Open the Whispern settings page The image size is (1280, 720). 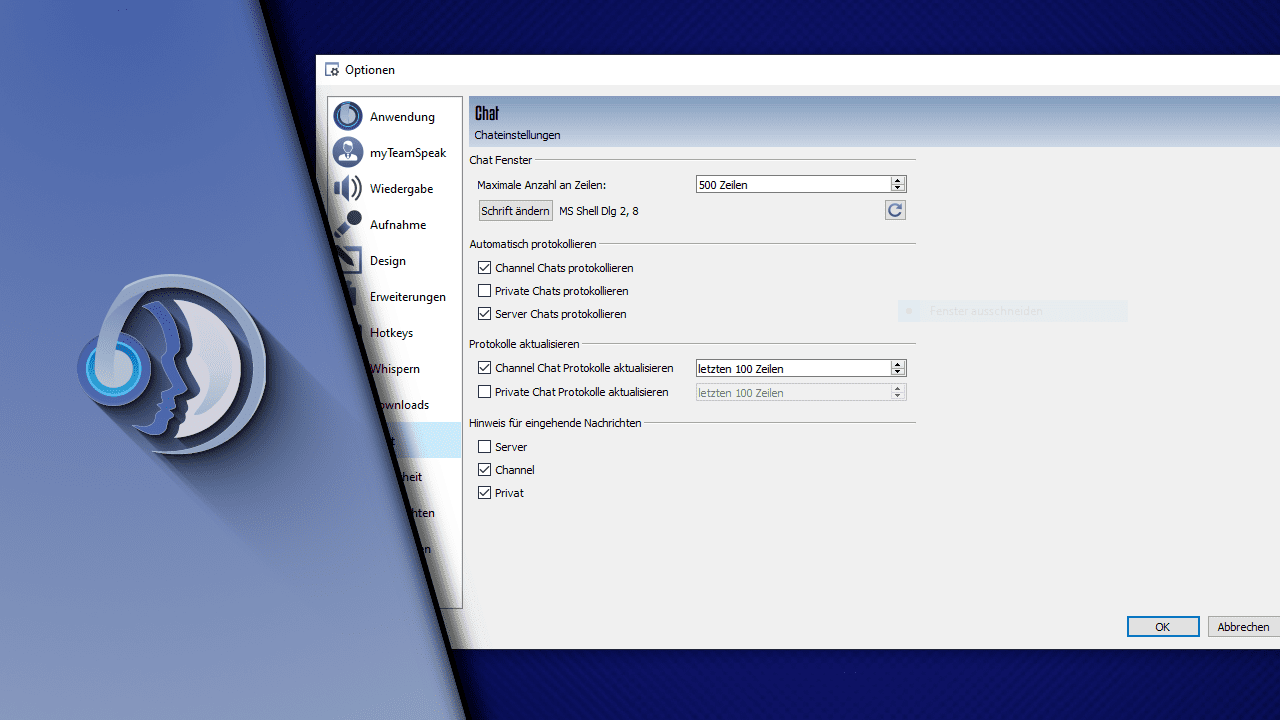395,368
